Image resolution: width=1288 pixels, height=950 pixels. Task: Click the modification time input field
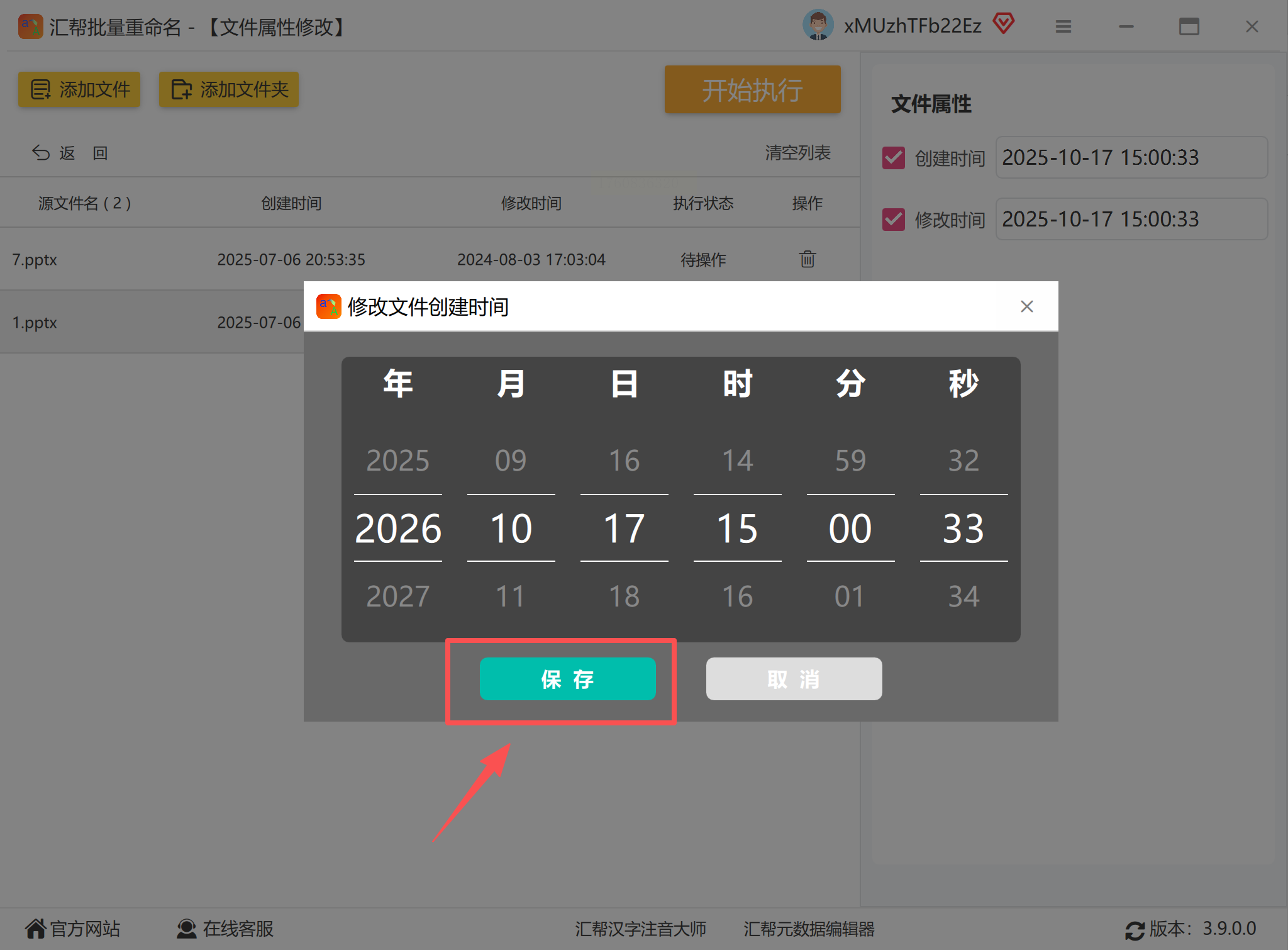tap(1131, 220)
